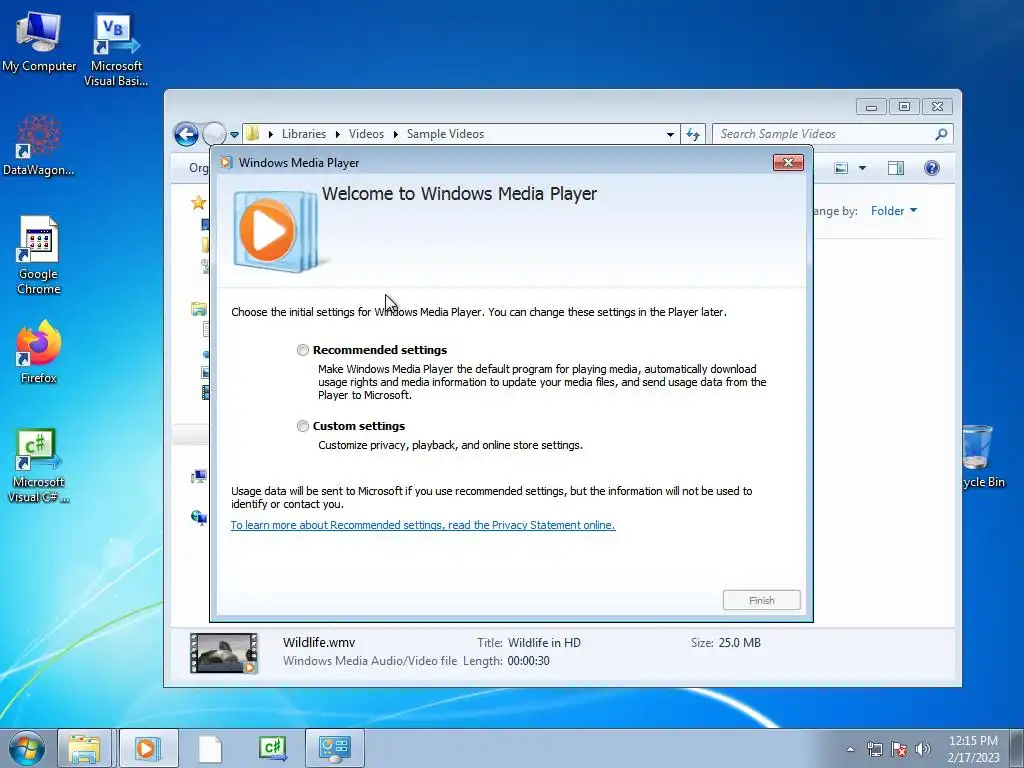Screen dimensions: 1024x768
Task: Select the Recommended settings radio button
Action: click(302, 350)
